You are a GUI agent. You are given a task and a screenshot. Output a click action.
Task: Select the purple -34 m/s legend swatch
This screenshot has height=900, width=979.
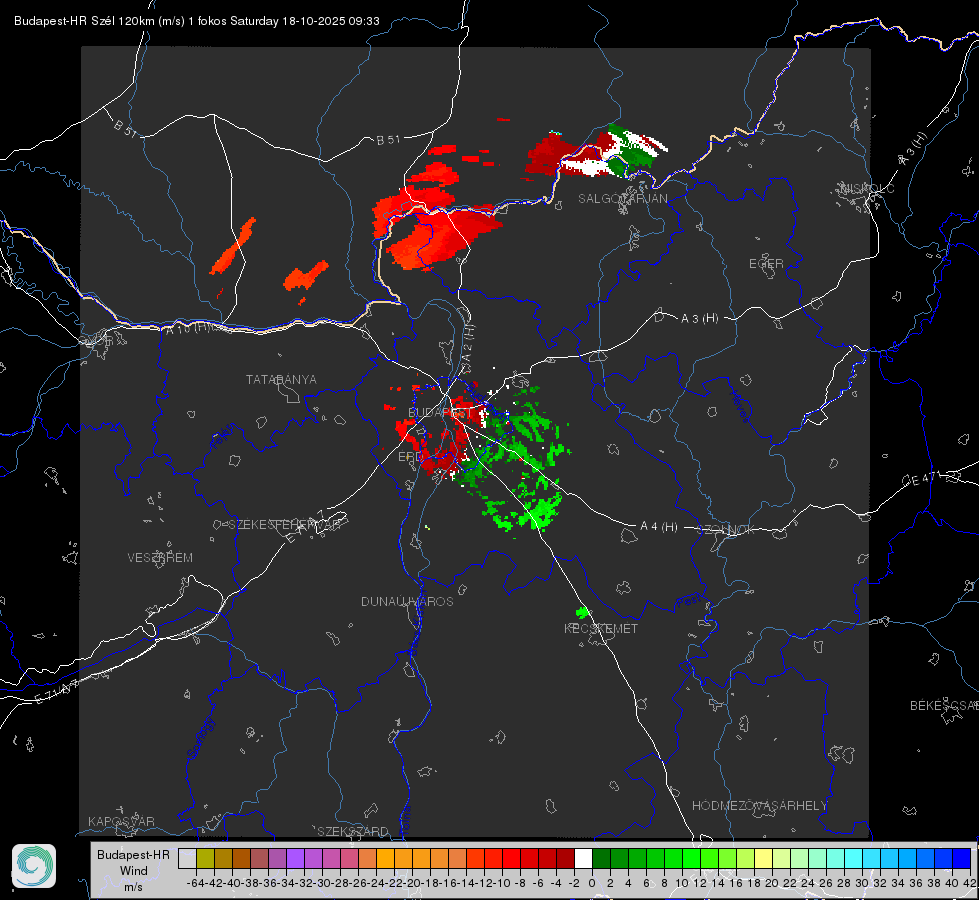295,859
